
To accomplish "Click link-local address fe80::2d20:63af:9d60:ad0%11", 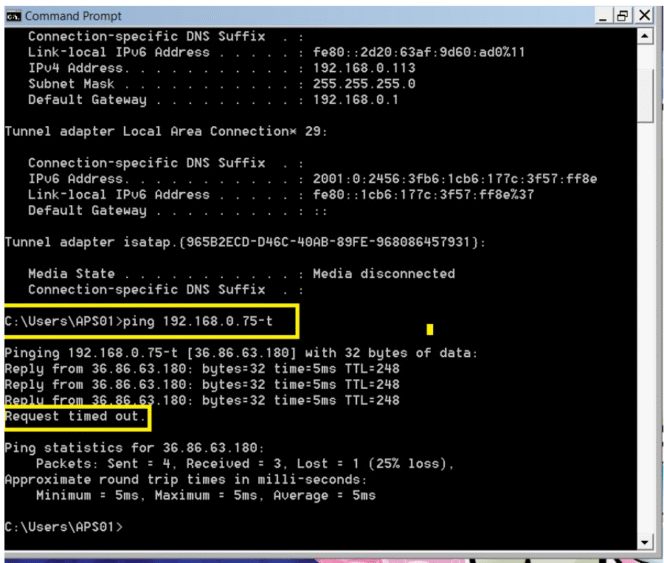I will [419, 52].
